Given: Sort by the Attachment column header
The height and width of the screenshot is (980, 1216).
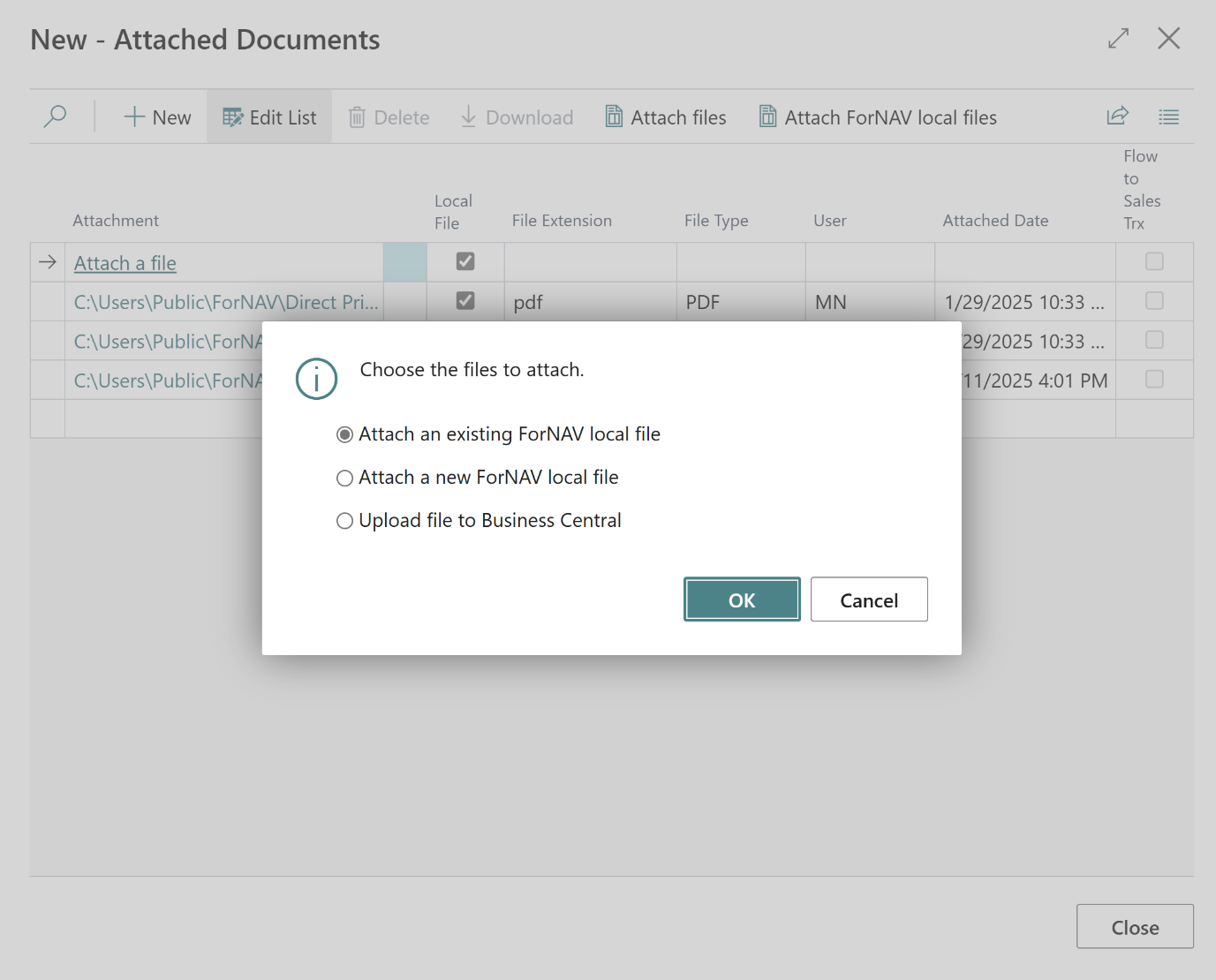Looking at the screenshot, I should pos(116,221).
